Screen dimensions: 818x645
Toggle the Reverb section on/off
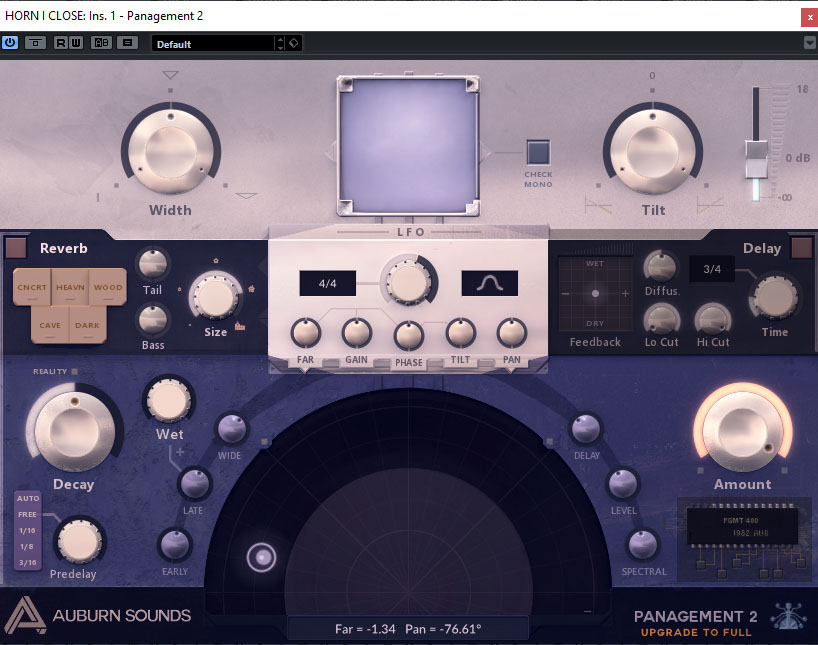point(16,248)
